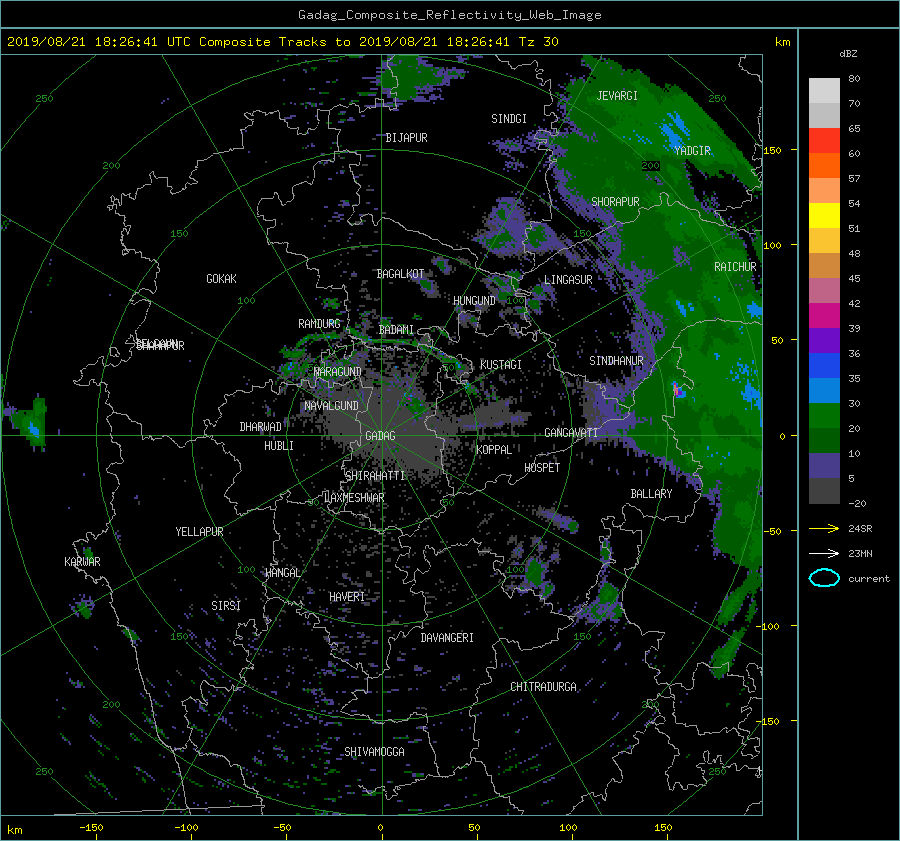This screenshot has width=900, height=841.
Task: Click the YADGIR city label
Action: click(x=692, y=151)
